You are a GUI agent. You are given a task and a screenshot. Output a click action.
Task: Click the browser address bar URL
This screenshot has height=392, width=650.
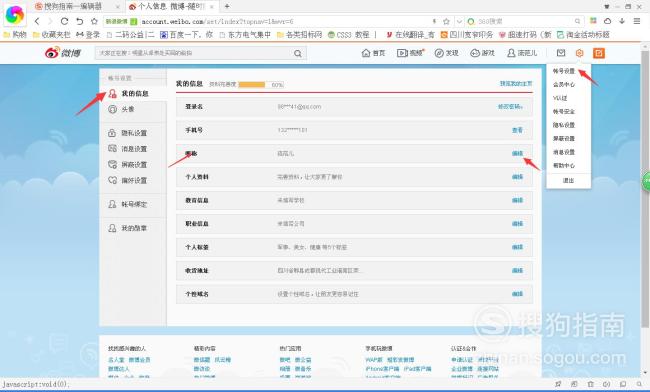217,21
